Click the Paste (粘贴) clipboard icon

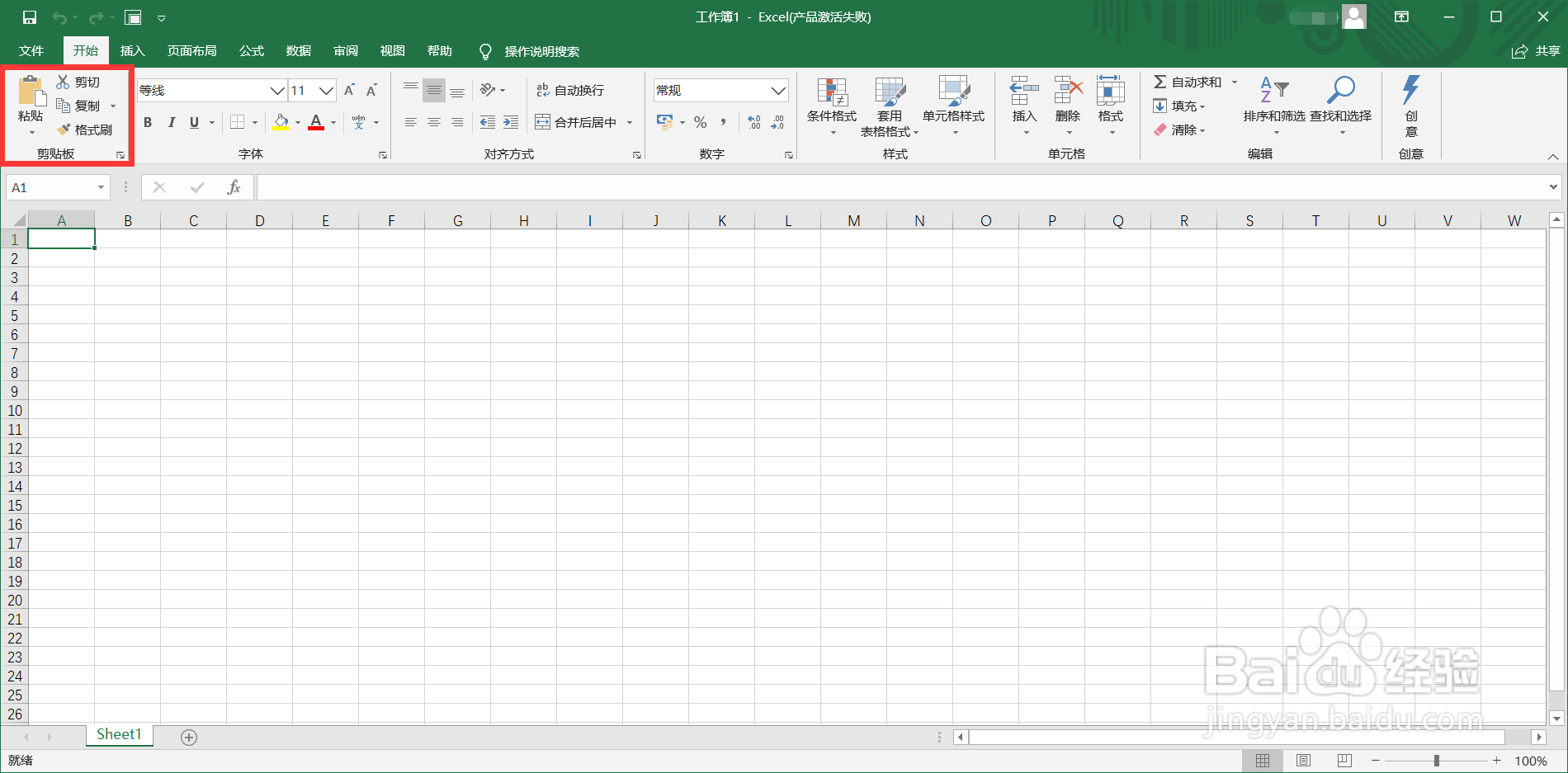[x=31, y=91]
